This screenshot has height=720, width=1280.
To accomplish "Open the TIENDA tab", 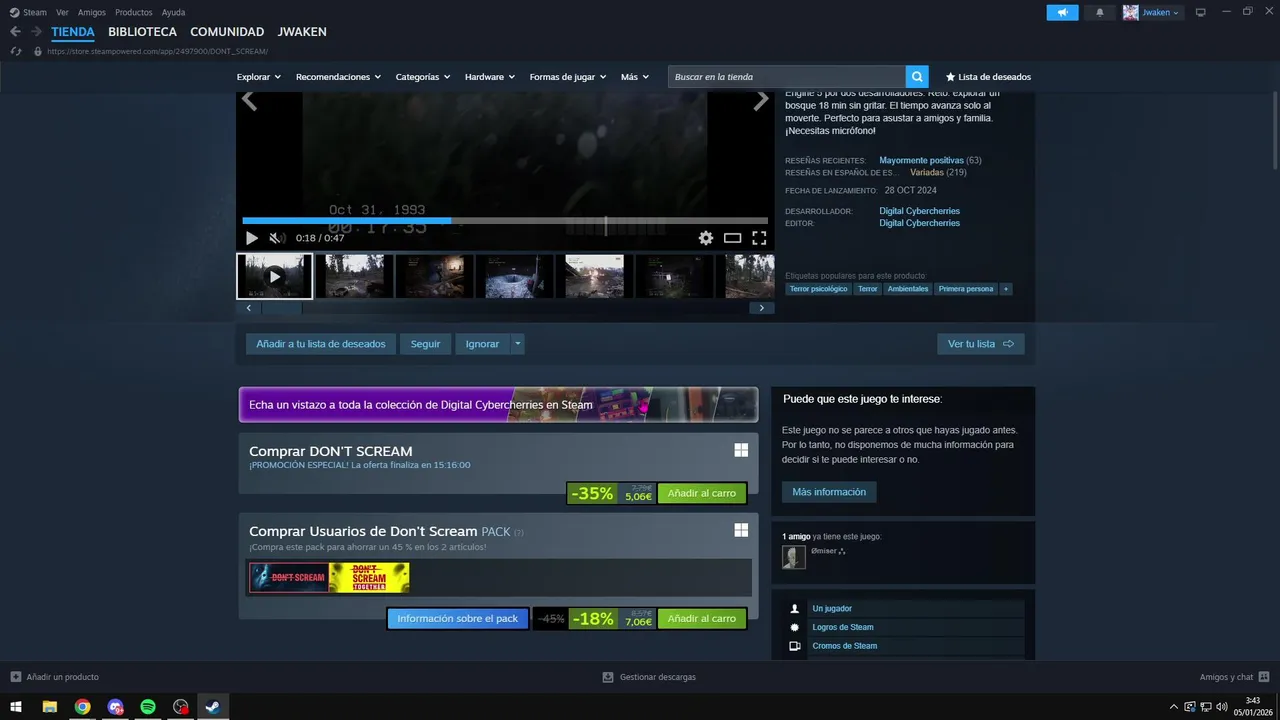I will 73,32.
